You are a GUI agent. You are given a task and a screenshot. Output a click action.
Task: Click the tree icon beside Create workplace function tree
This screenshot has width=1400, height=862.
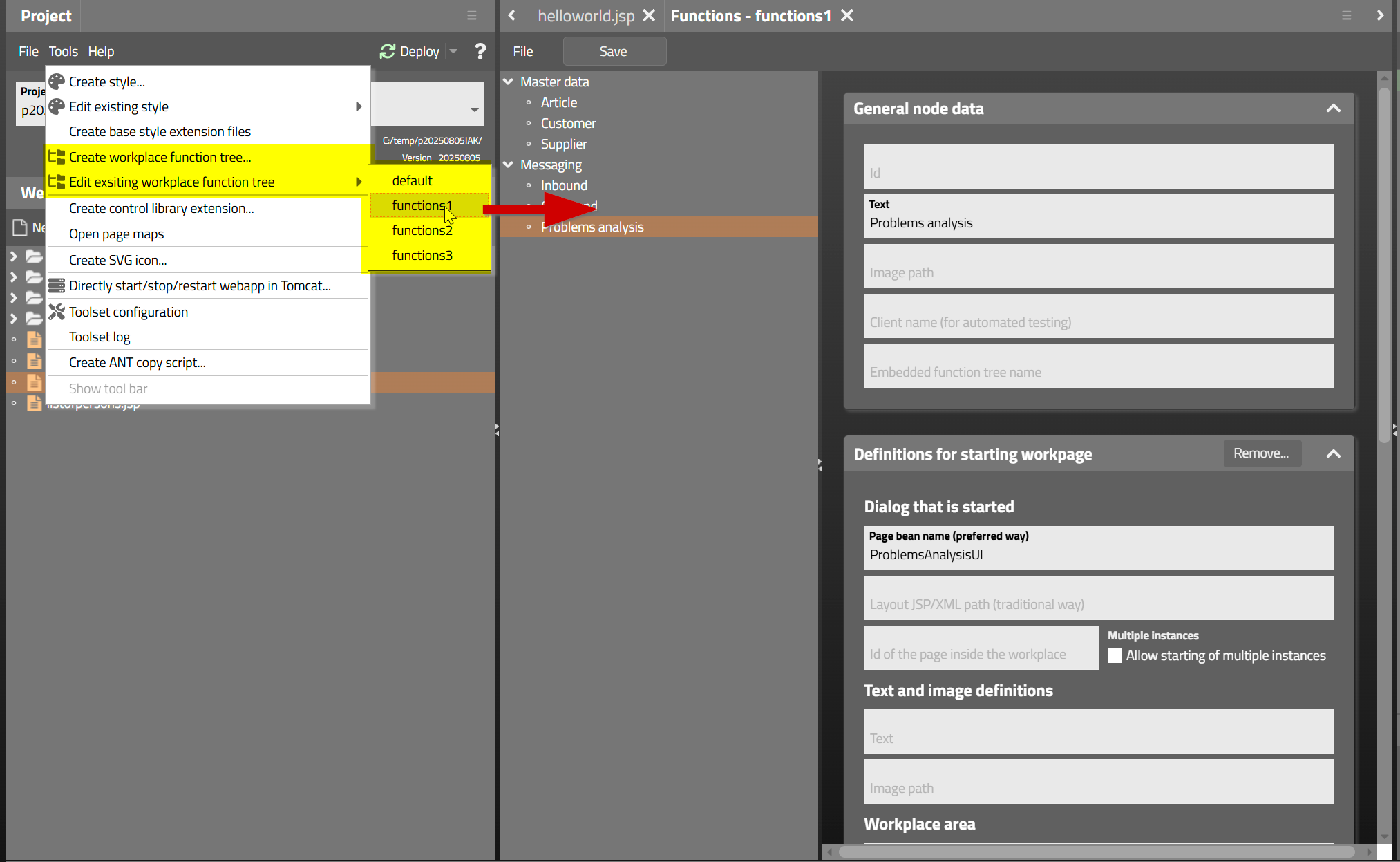tap(57, 157)
